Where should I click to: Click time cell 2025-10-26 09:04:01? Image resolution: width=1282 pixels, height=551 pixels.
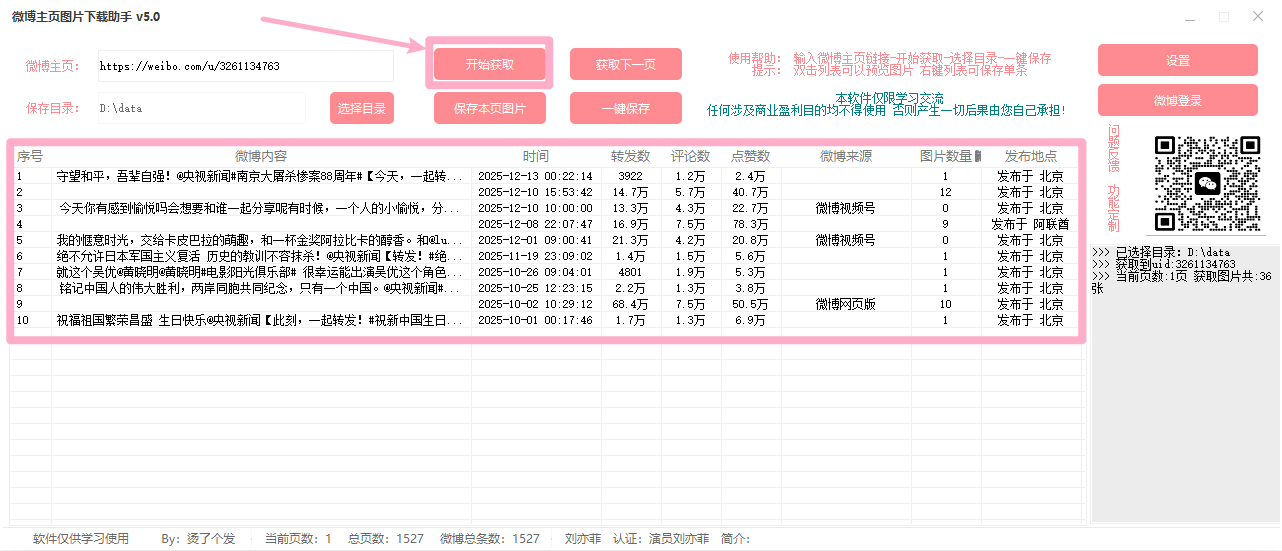(x=535, y=272)
